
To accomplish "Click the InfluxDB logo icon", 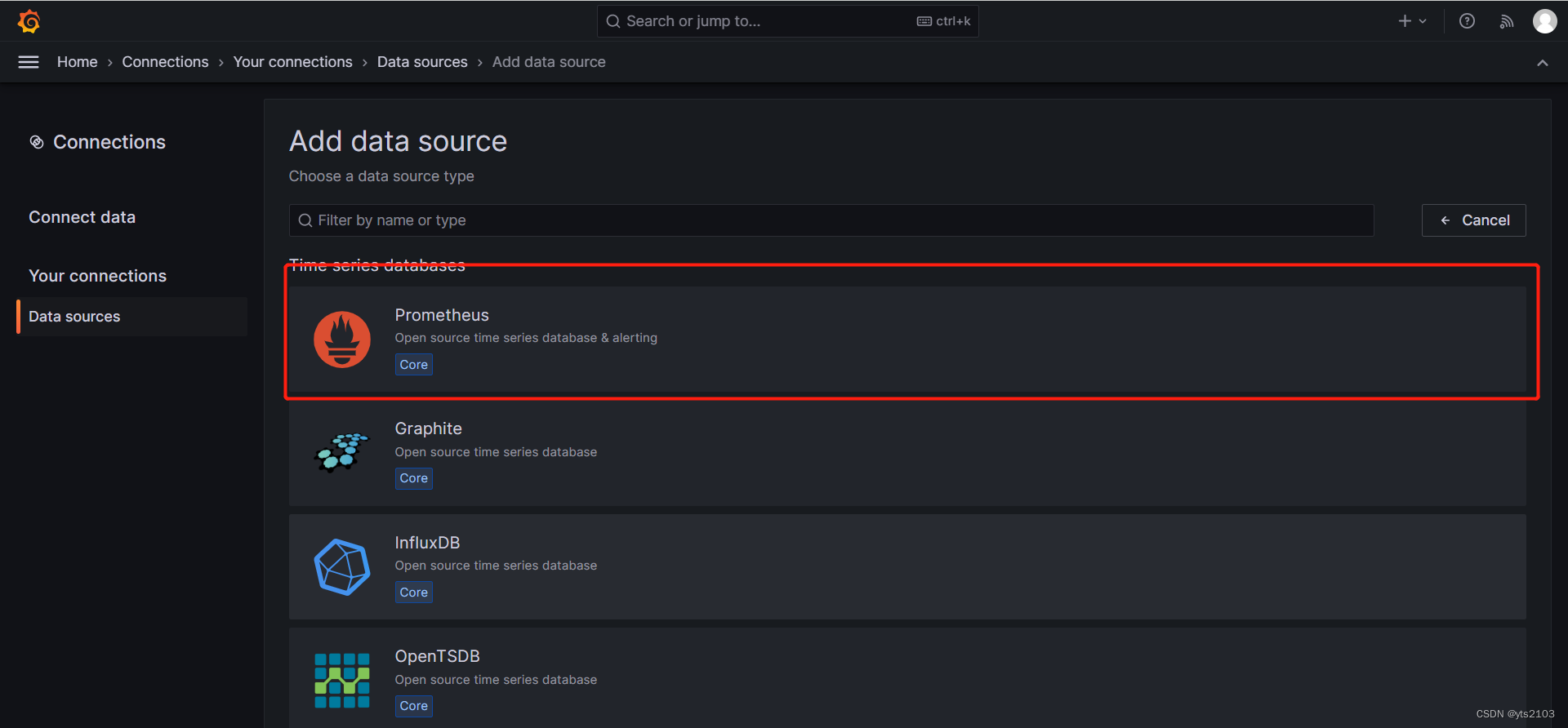I will point(342,567).
